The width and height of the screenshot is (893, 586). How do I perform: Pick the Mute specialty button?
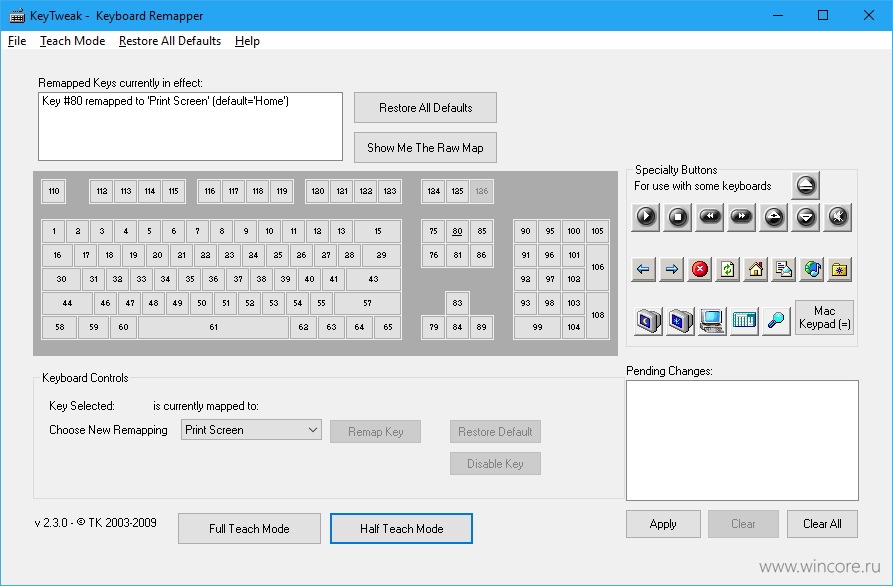pos(838,217)
